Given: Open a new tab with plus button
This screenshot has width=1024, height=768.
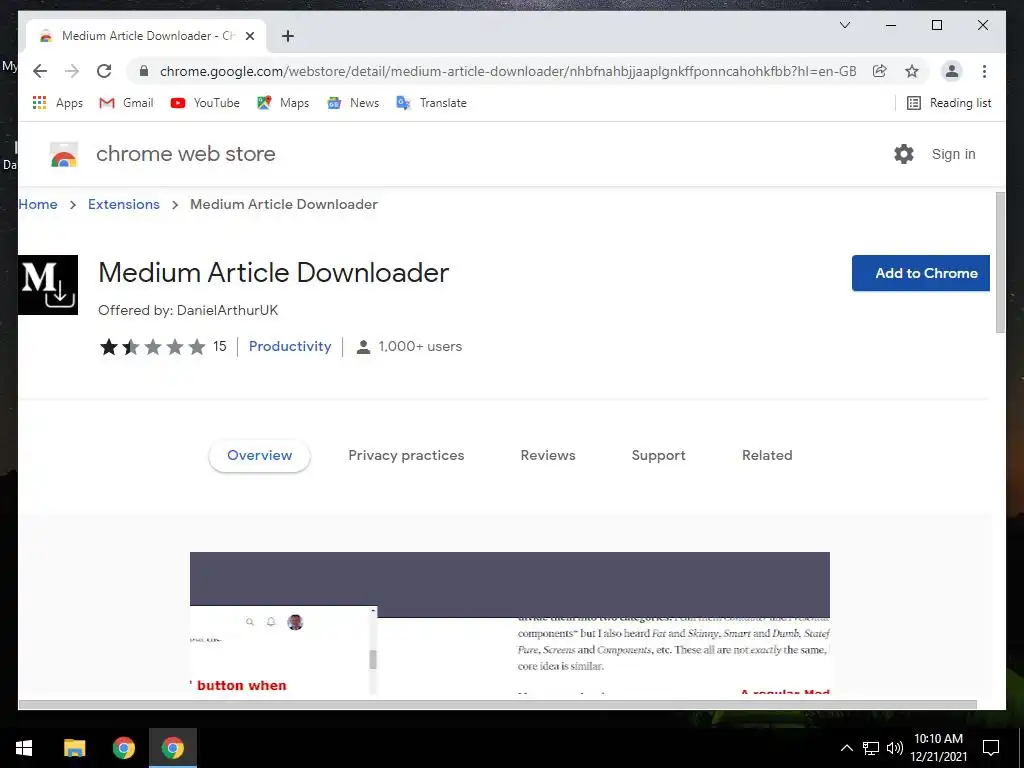Looking at the screenshot, I should pyautogui.click(x=288, y=36).
